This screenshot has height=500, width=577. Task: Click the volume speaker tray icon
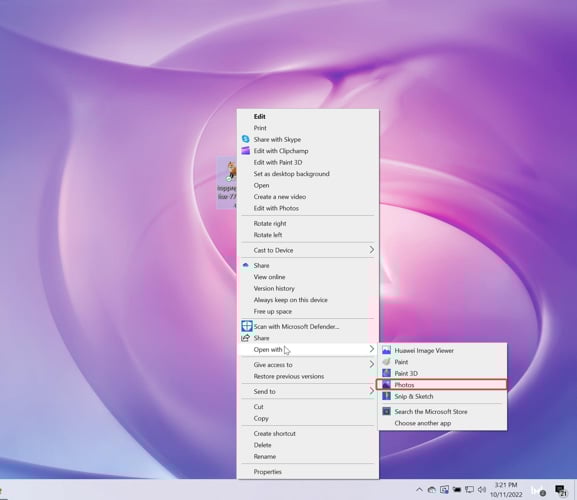pyautogui.click(x=482, y=489)
